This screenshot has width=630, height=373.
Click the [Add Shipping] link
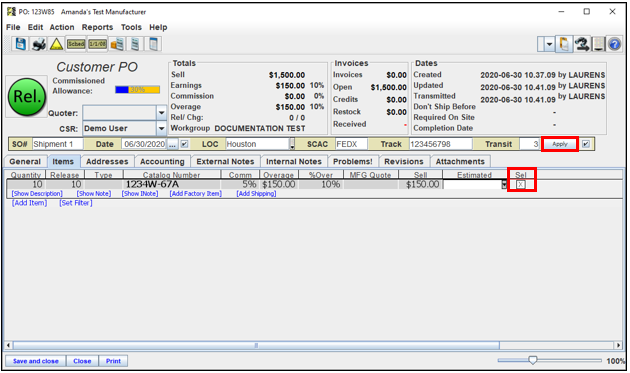click(x=256, y=194)
